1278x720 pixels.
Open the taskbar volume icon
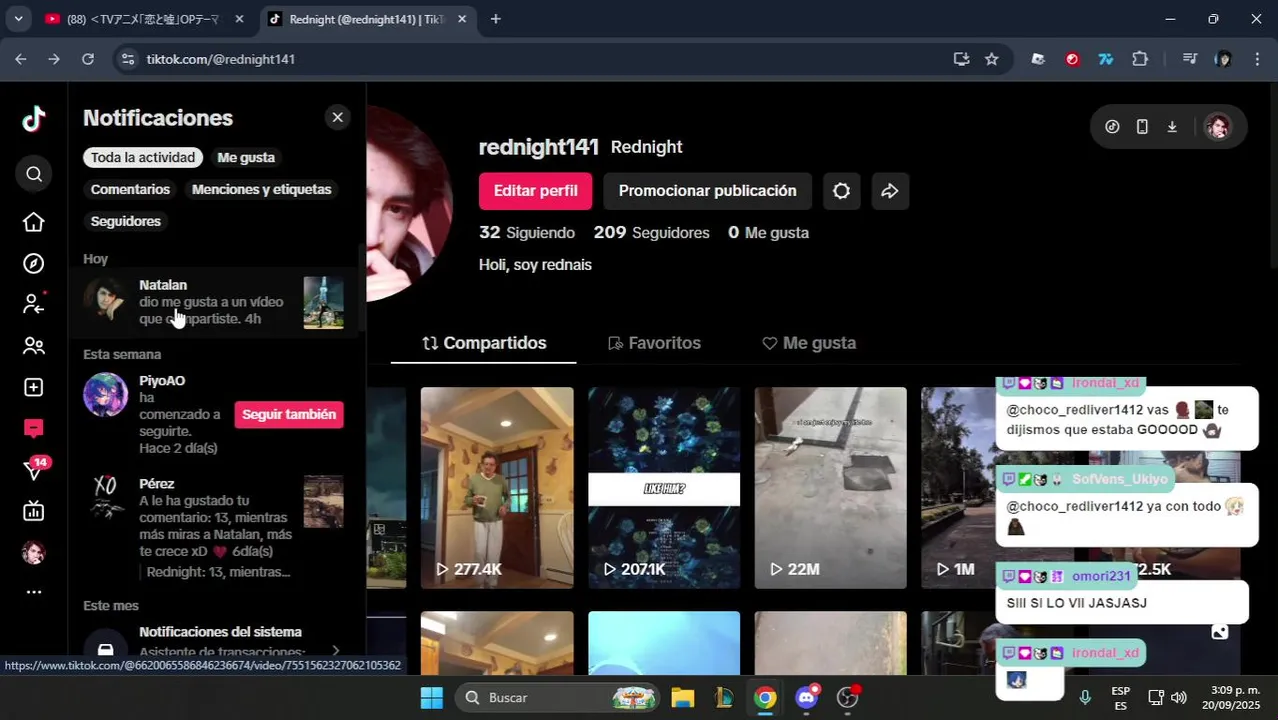coord(1179,698)
